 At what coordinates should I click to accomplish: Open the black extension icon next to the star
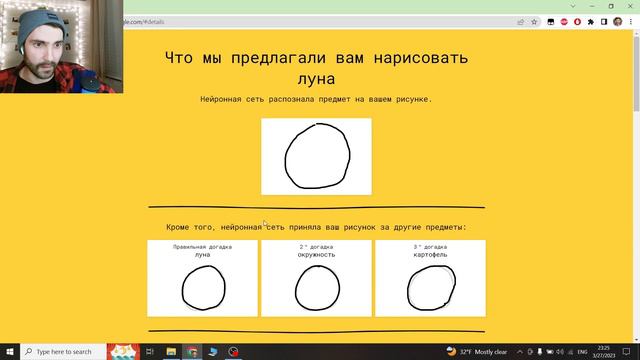[551, 22]
